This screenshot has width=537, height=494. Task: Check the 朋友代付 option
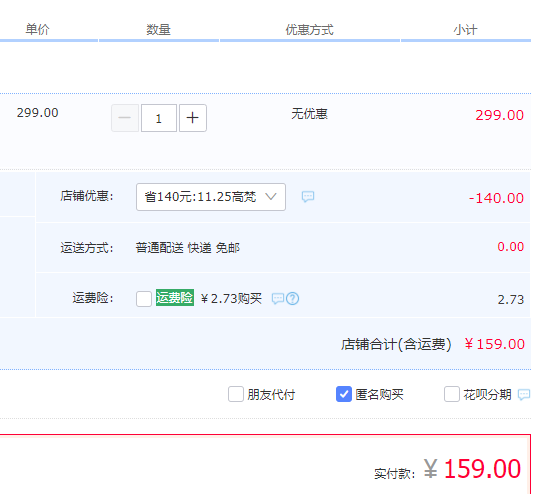tap(236, 394)
